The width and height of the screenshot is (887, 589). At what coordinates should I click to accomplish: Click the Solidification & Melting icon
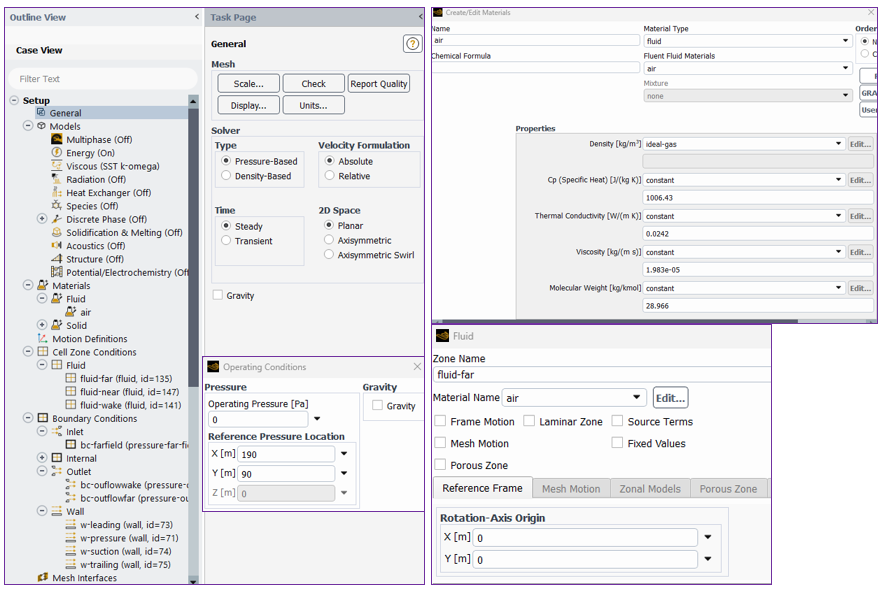coord(57,232)
